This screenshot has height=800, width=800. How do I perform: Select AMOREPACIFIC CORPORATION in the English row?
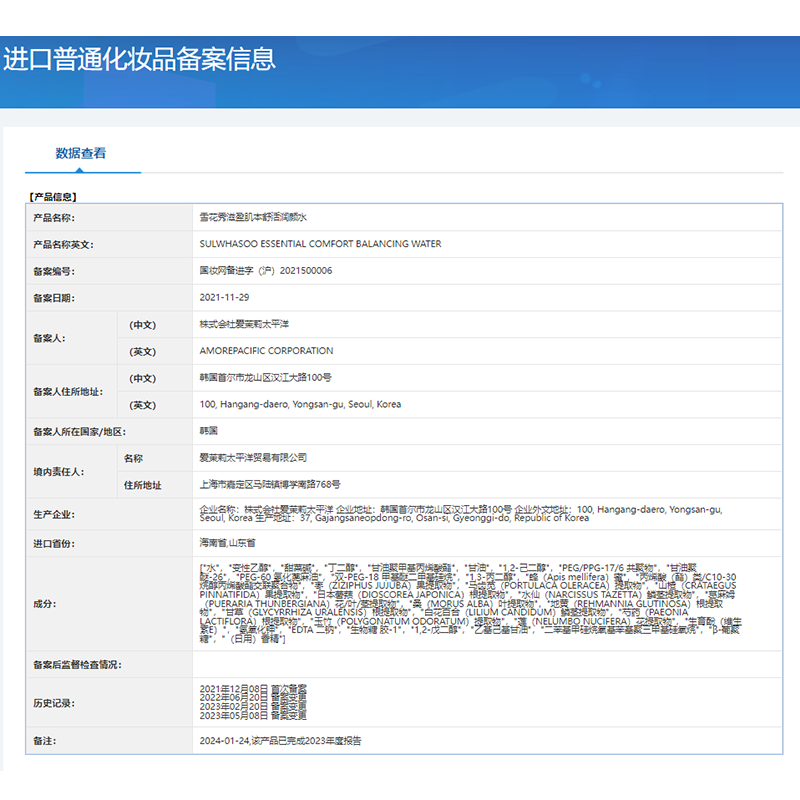(x=265, y=351)
